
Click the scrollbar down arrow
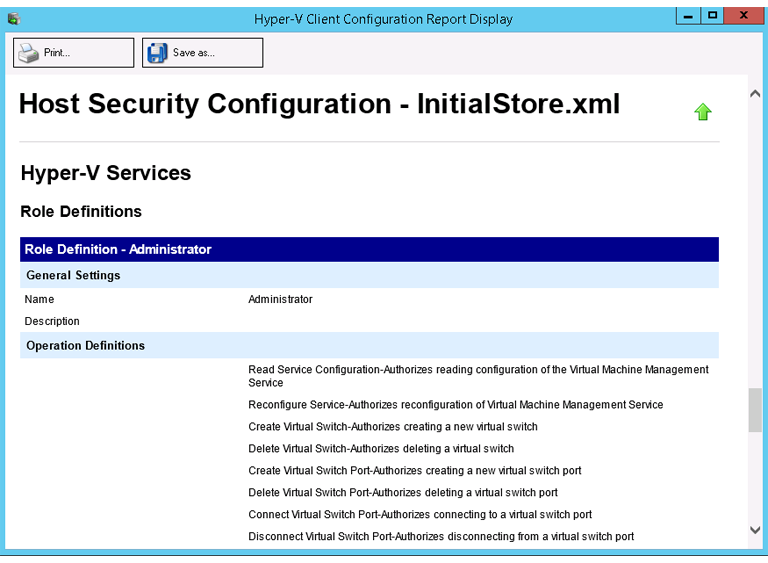tap(755, 530)
